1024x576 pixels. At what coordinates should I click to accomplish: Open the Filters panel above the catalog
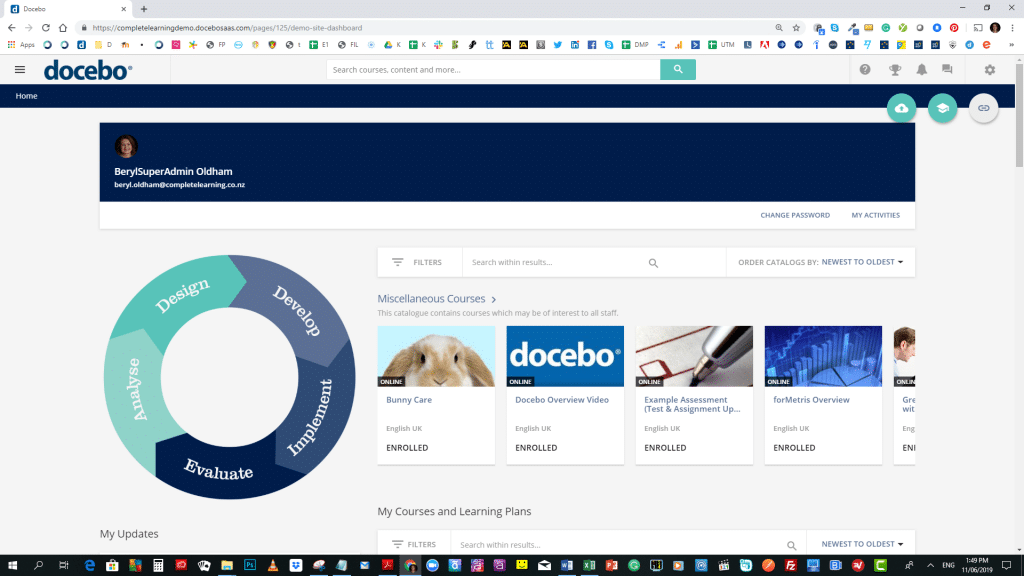419,261
